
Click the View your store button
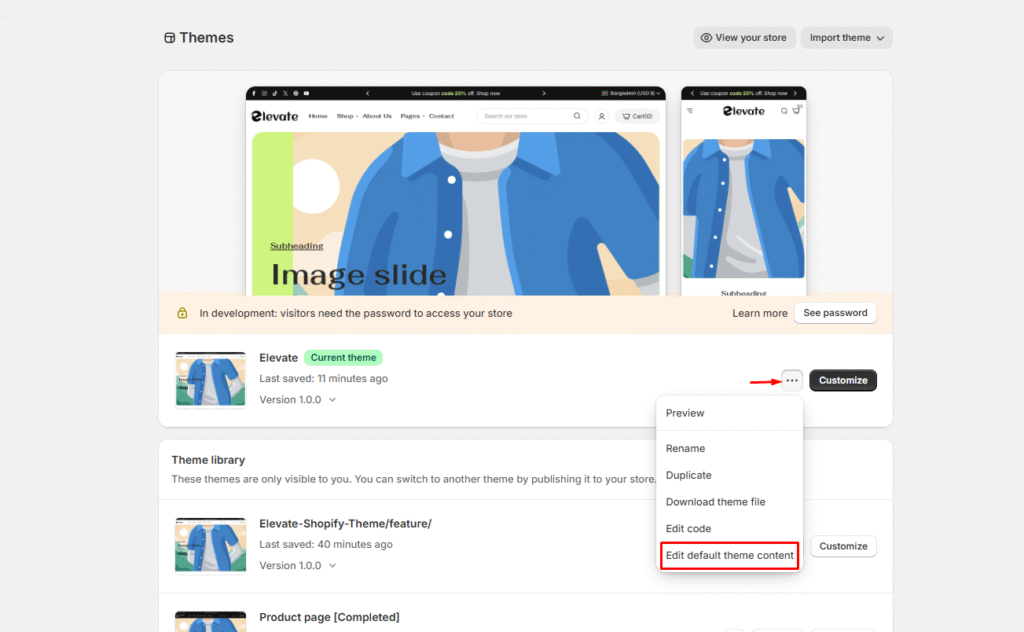[x=744, y=38]
